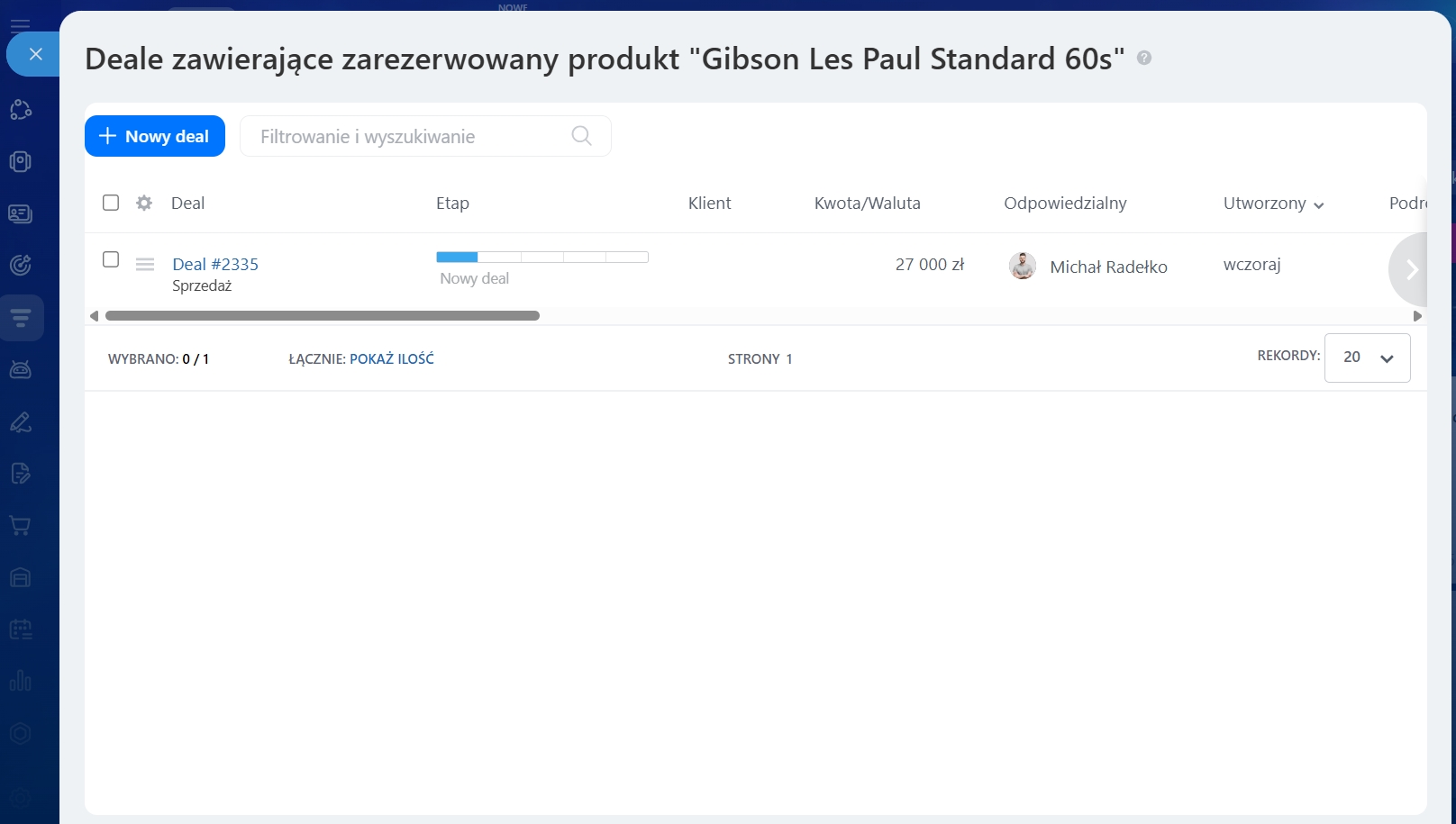This screenshot has height=824, width=1456.
Task: Open grid settings gear icon
Action: coord(144,203)
